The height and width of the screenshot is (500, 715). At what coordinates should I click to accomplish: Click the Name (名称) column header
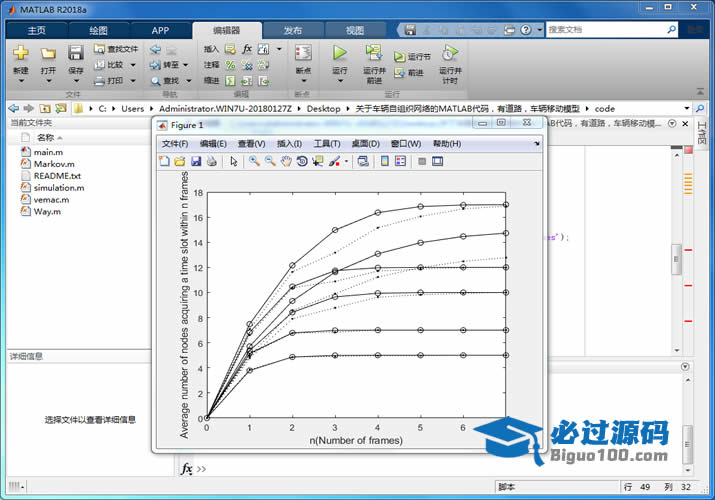tap(46, 137)
